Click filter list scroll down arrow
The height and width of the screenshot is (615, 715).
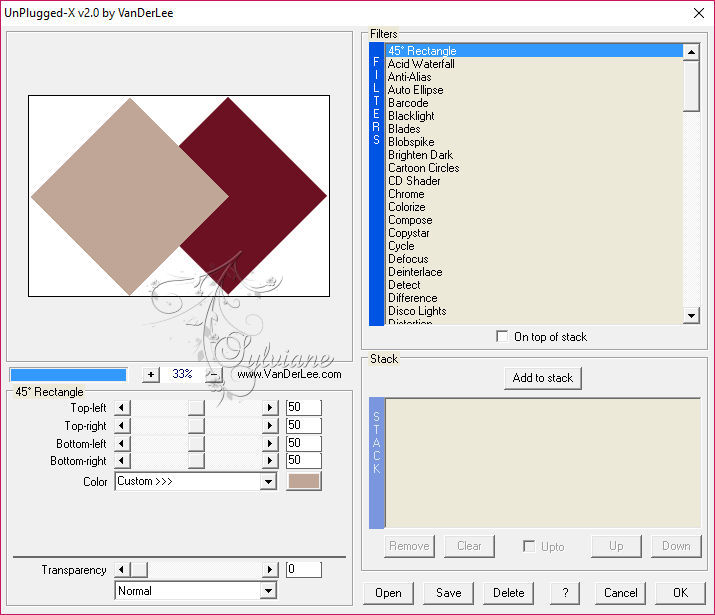click(x=691, y=315)
